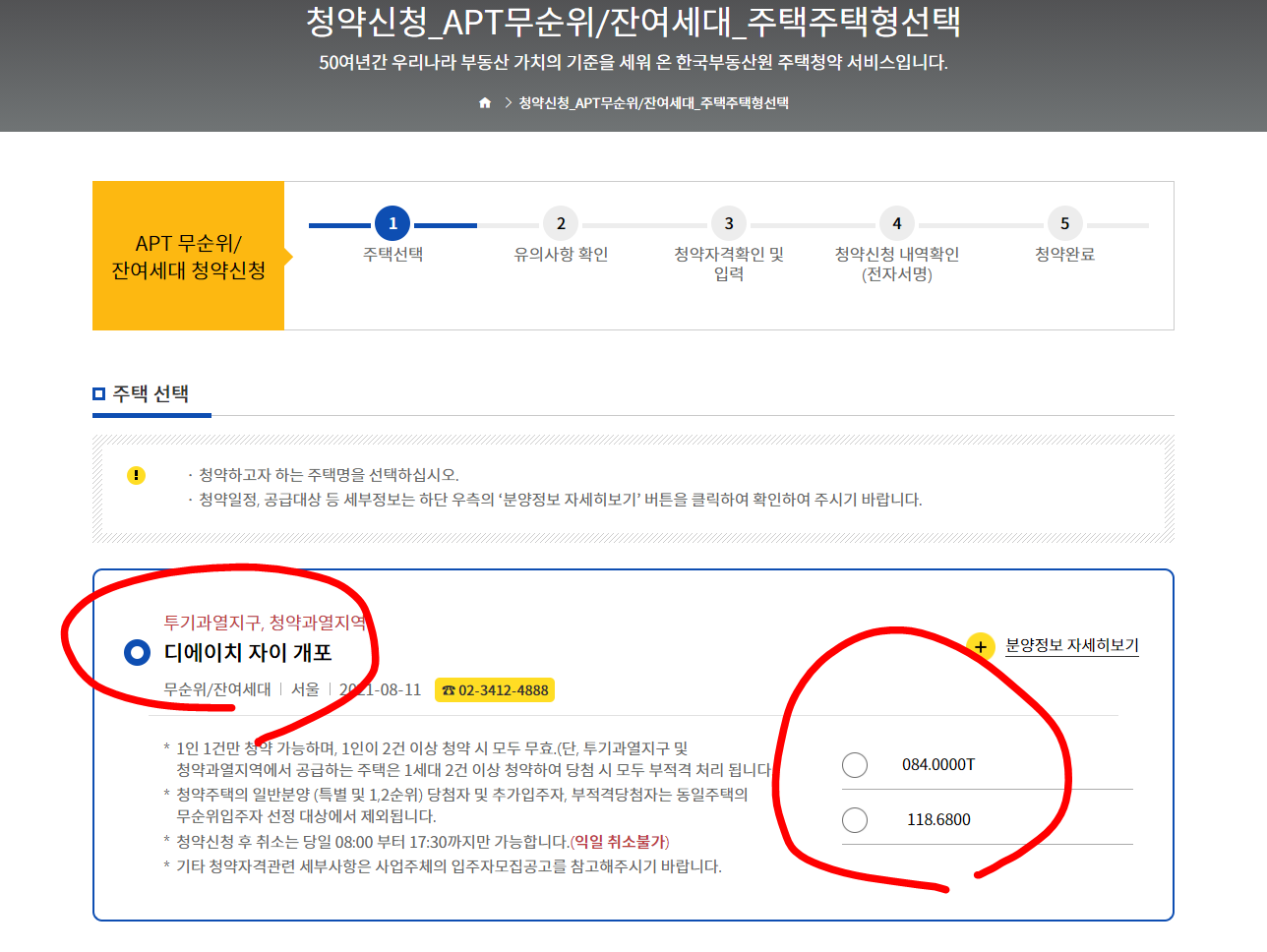The width and height of the screenshot is (1267, 952).
Task: Click the 서울 region text
Action: click(x=305, y=689)
